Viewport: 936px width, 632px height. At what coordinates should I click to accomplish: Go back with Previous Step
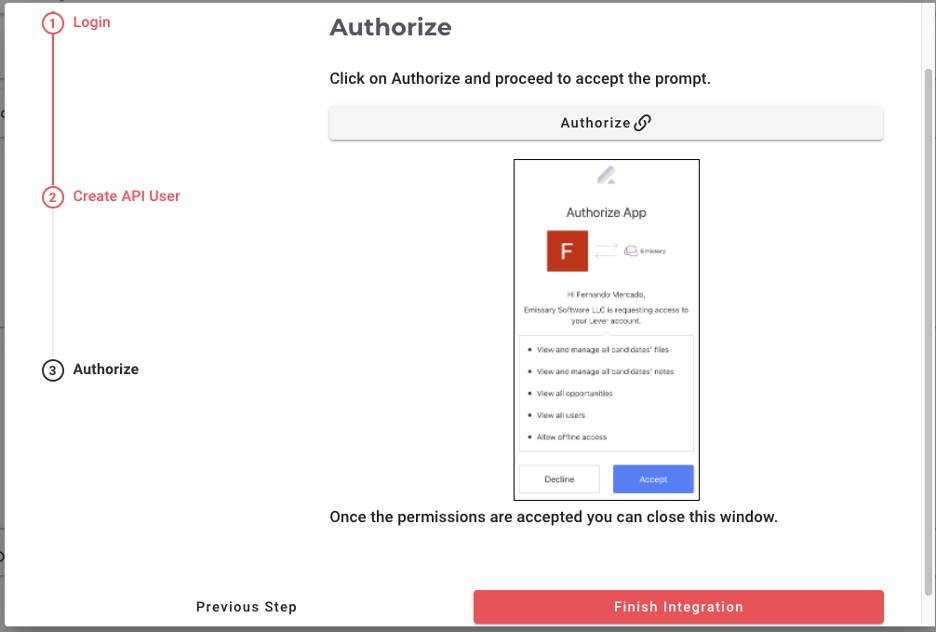(247, 607)
